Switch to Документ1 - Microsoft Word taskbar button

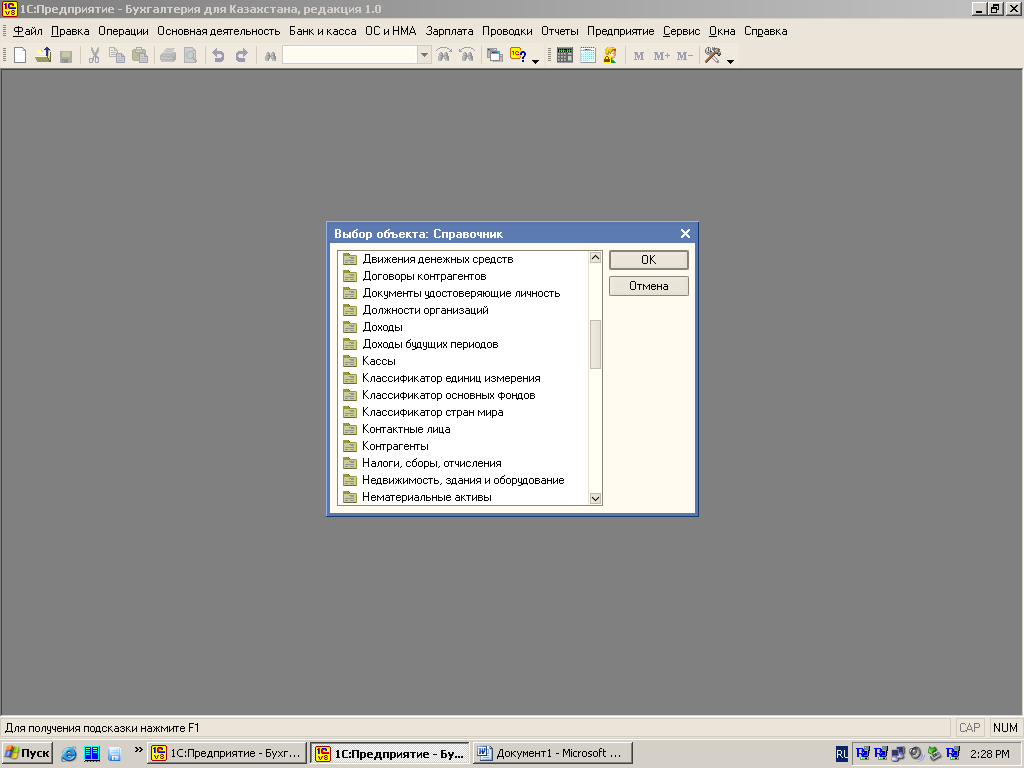552,753
